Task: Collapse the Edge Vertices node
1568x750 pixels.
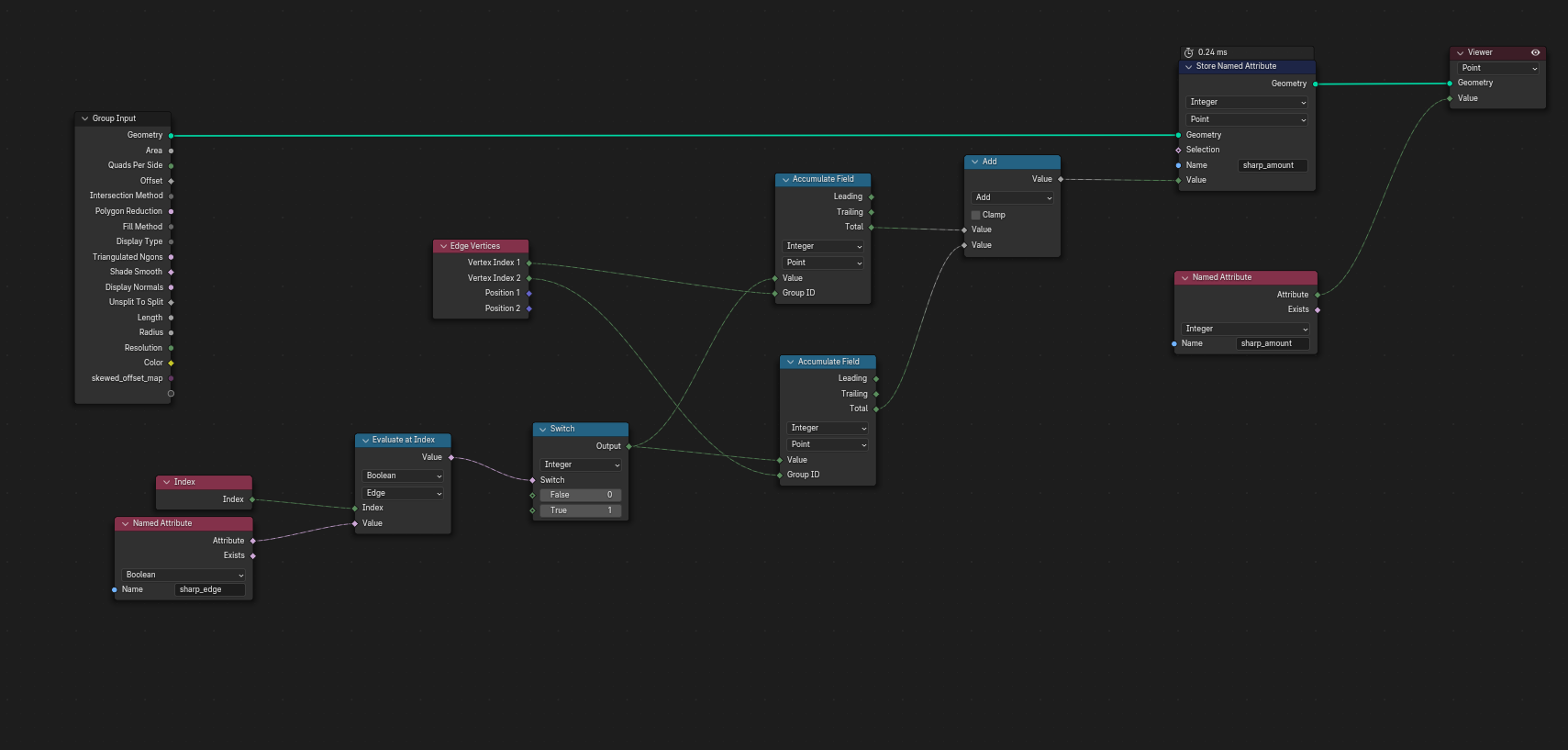Action: click(443, 246)
